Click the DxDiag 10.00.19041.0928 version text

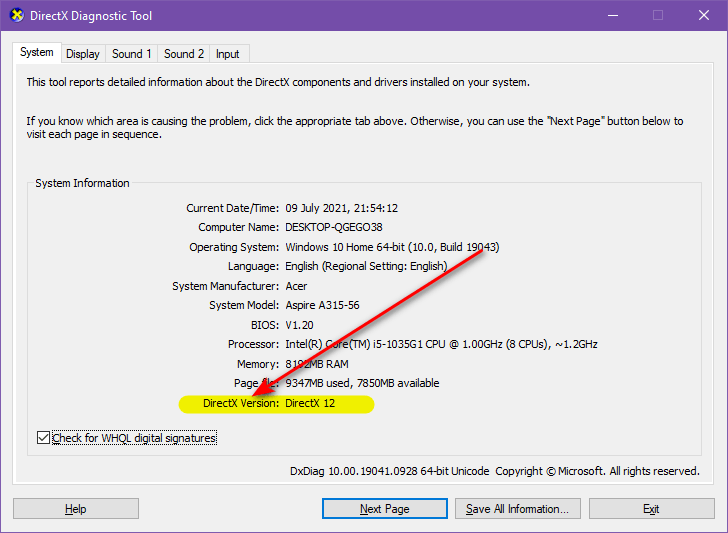[x=390, y=471]
